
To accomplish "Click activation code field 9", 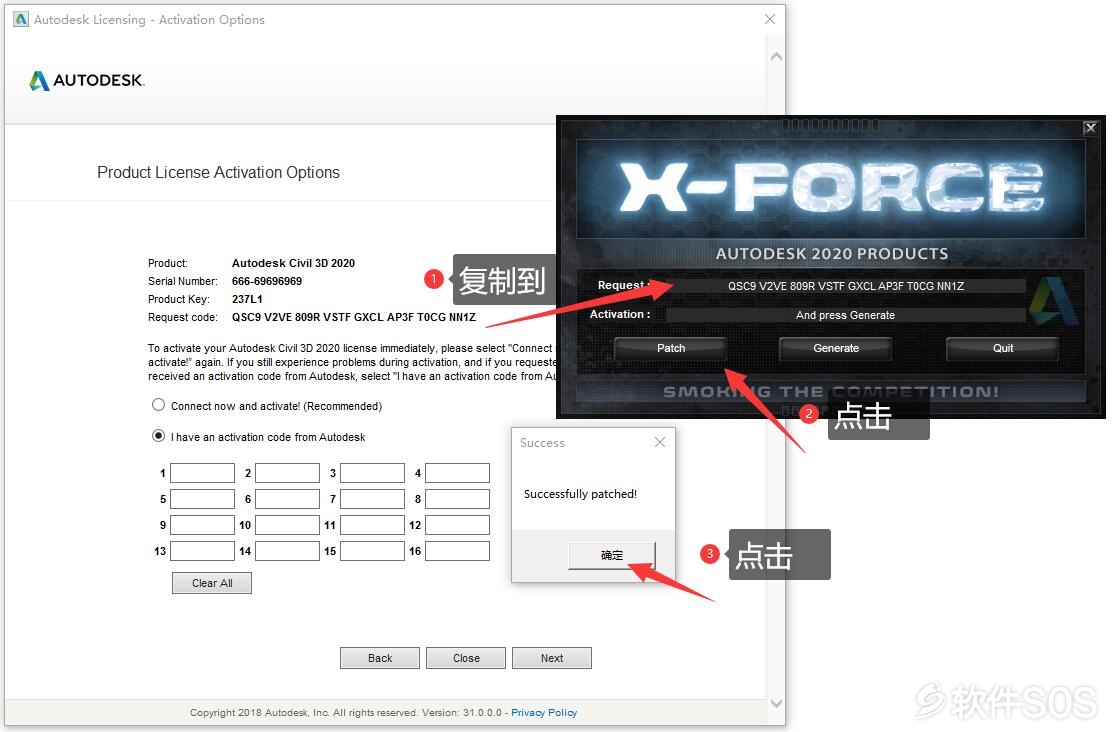I will tap(202, 525).
